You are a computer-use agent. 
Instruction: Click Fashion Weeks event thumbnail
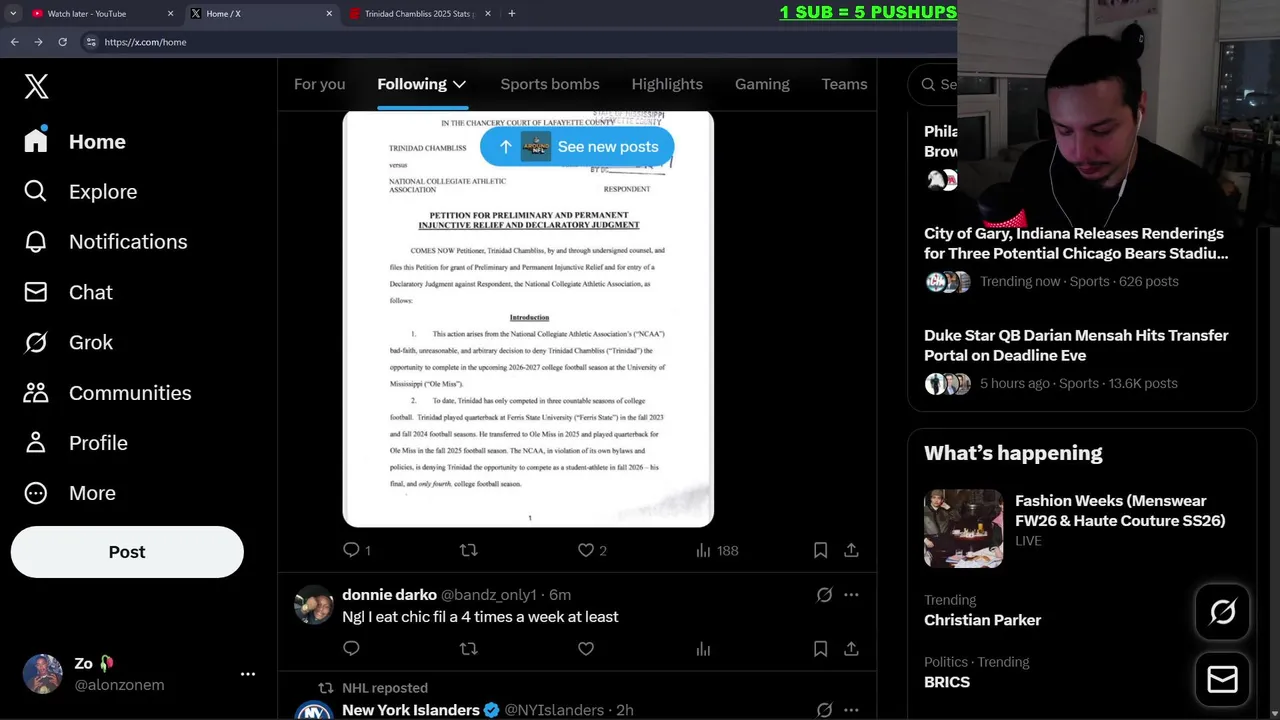[963, 529]
